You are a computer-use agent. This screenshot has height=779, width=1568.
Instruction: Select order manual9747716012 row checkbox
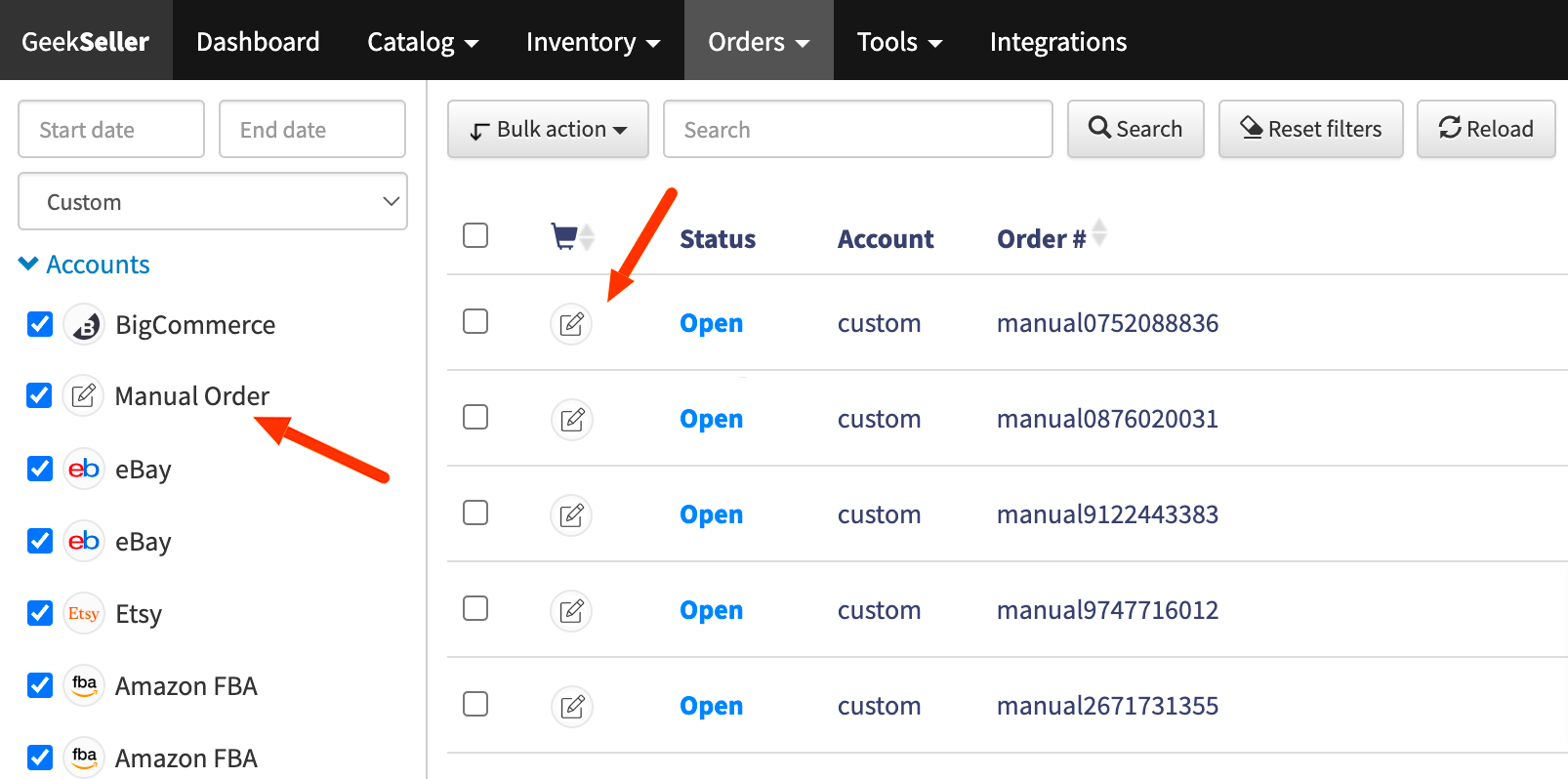tap(475, 608)
